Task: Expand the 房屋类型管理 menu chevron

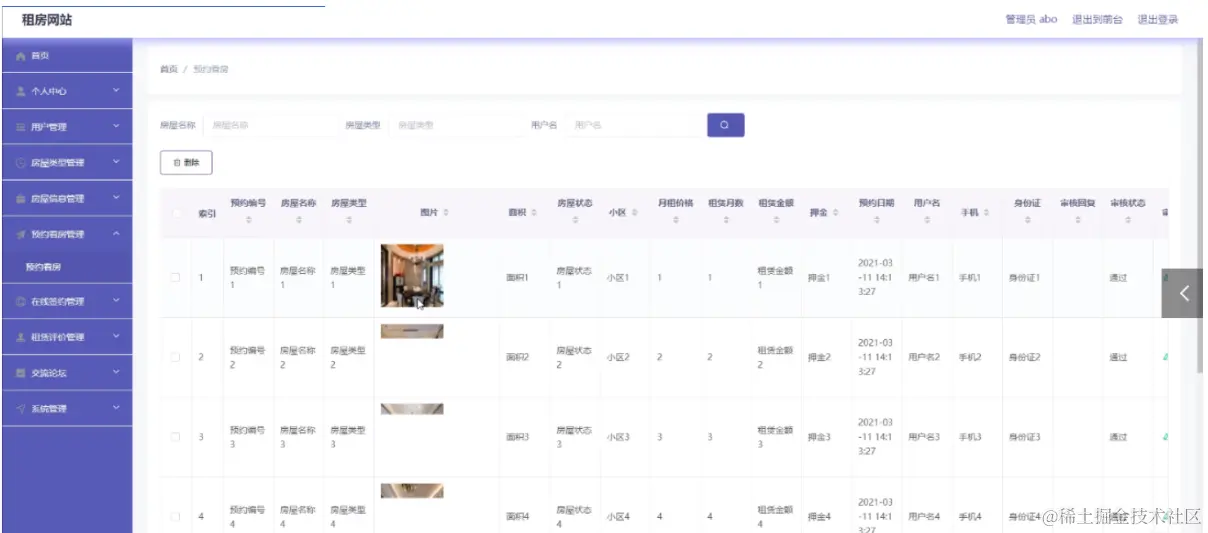Action: coord(116,162)
